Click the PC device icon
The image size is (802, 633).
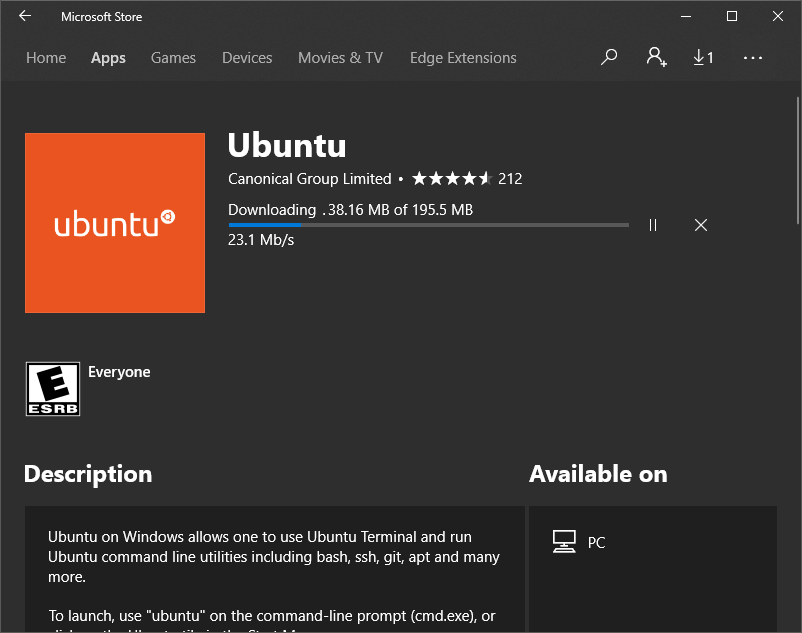564,541
